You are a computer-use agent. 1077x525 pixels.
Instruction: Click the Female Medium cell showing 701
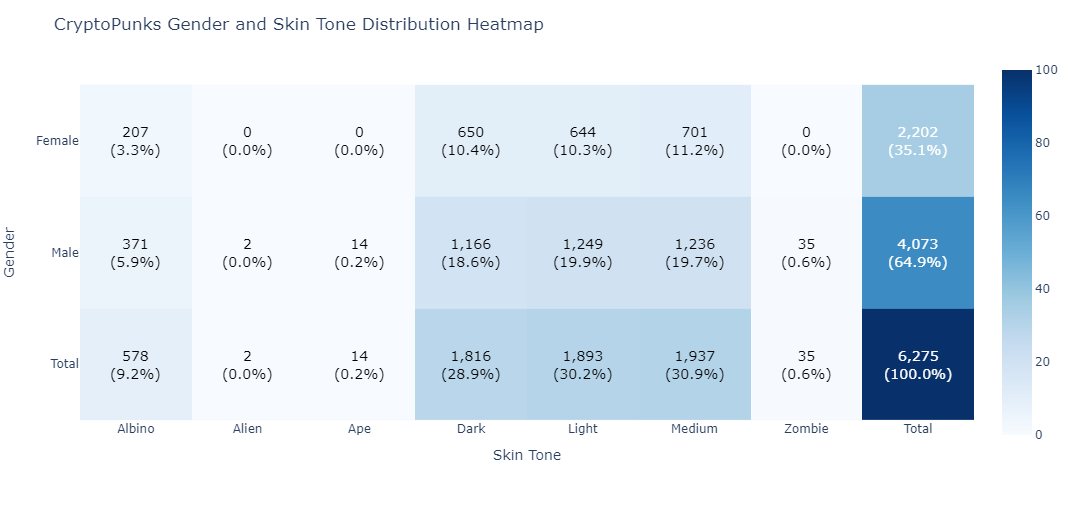coord(694,141)
